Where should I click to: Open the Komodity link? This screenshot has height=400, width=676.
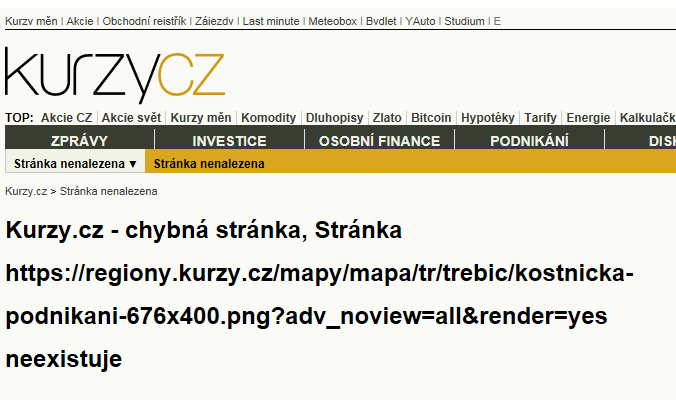tap(269, 118)
